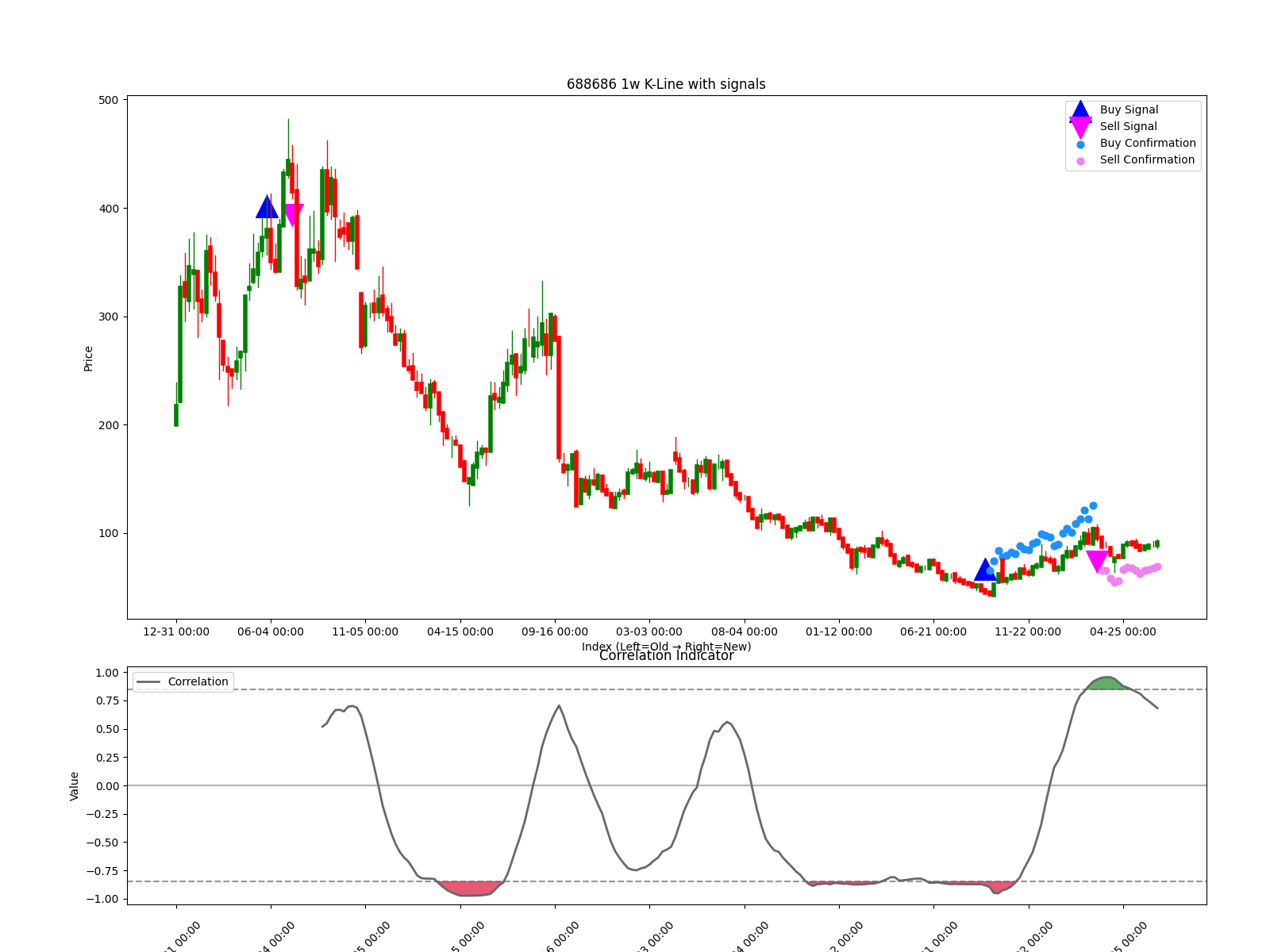The height and width of the screenshot is (952, 1270).
Task: Click the blue triangle icon in the legend
Action: click(1080, 110)
